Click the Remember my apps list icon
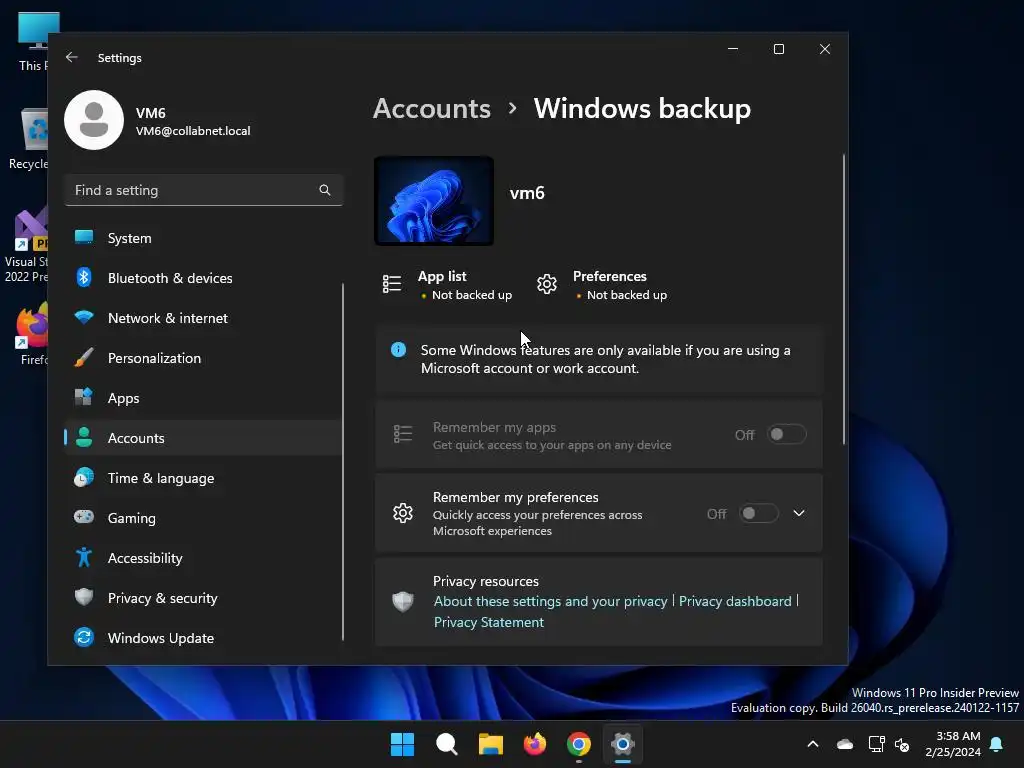 (x=403, y=434)
